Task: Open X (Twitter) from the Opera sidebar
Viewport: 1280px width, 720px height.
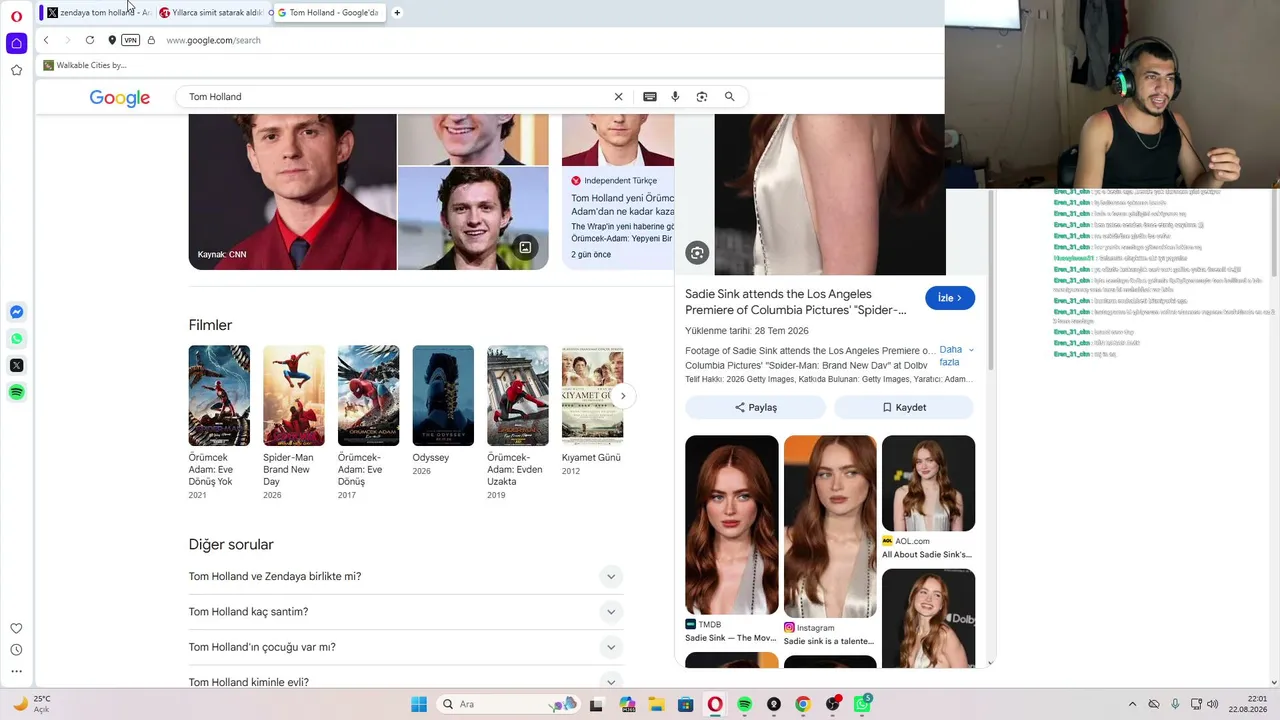Action: [x=16, y=365]
